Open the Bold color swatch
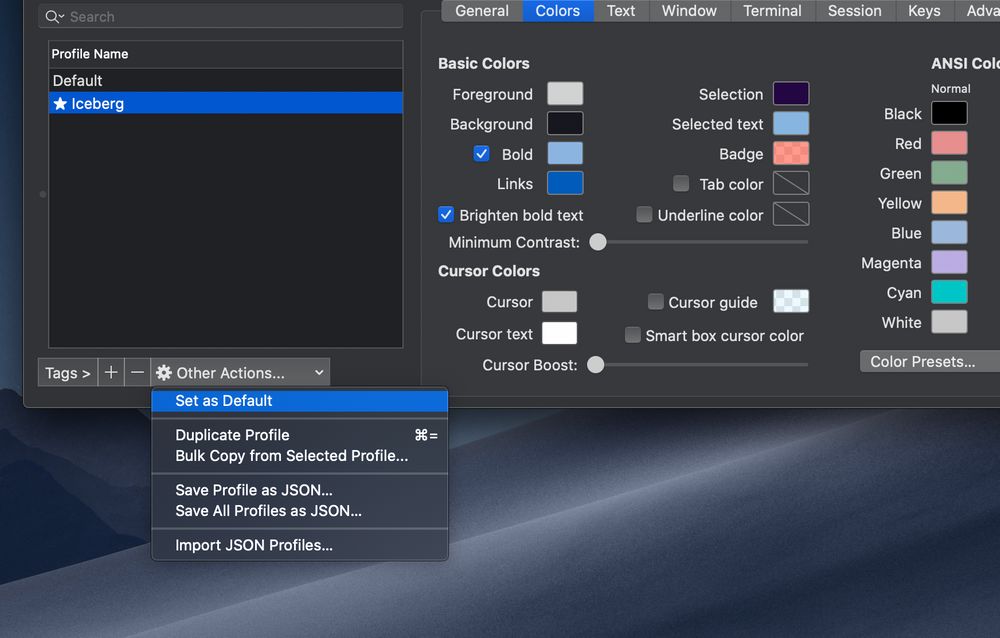 coord(565,154)
